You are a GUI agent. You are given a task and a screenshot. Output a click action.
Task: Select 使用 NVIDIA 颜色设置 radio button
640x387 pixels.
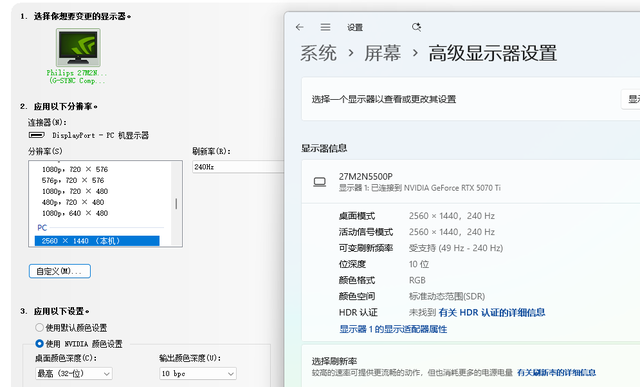point(39,343)
